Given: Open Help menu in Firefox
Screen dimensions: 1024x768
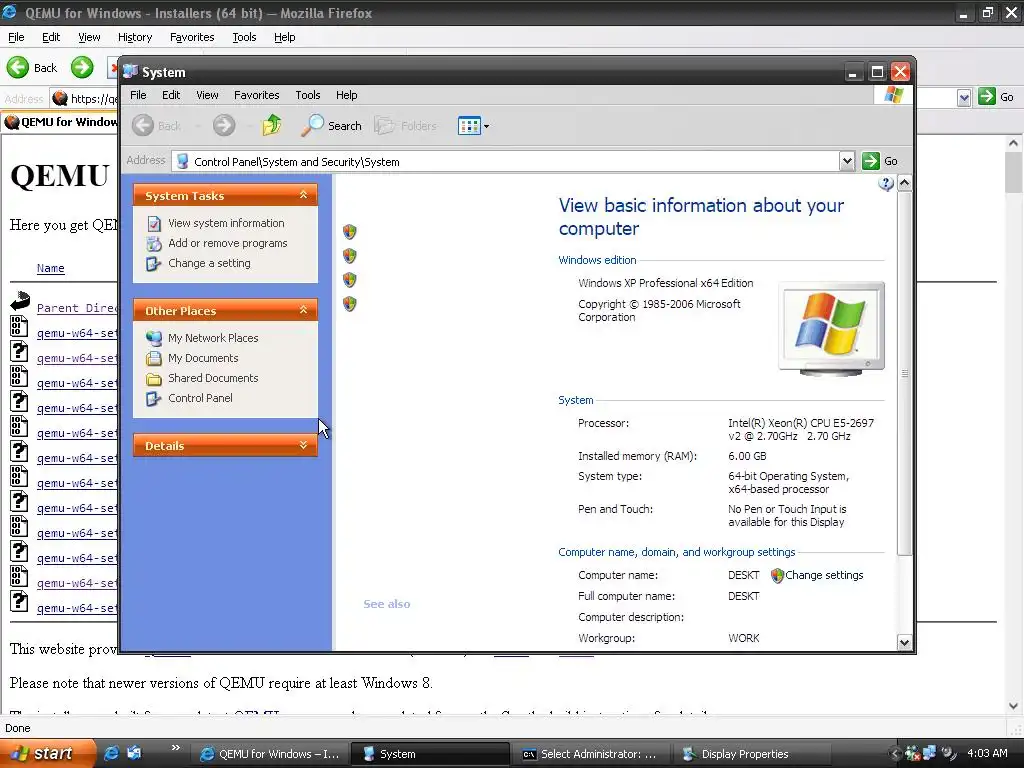Looking at the screenshot, I should (284, 37).
